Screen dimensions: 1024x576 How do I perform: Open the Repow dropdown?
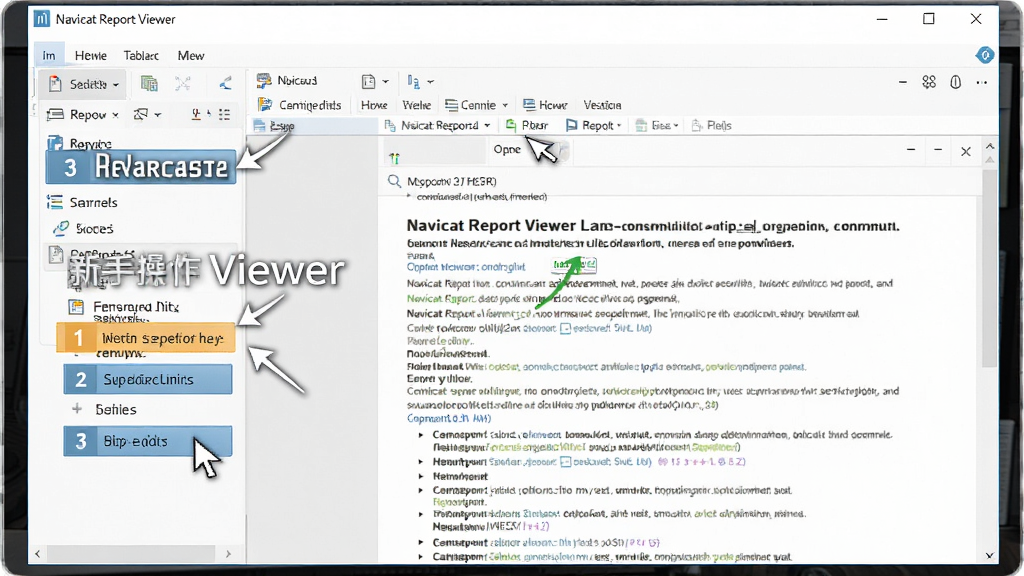83,115
